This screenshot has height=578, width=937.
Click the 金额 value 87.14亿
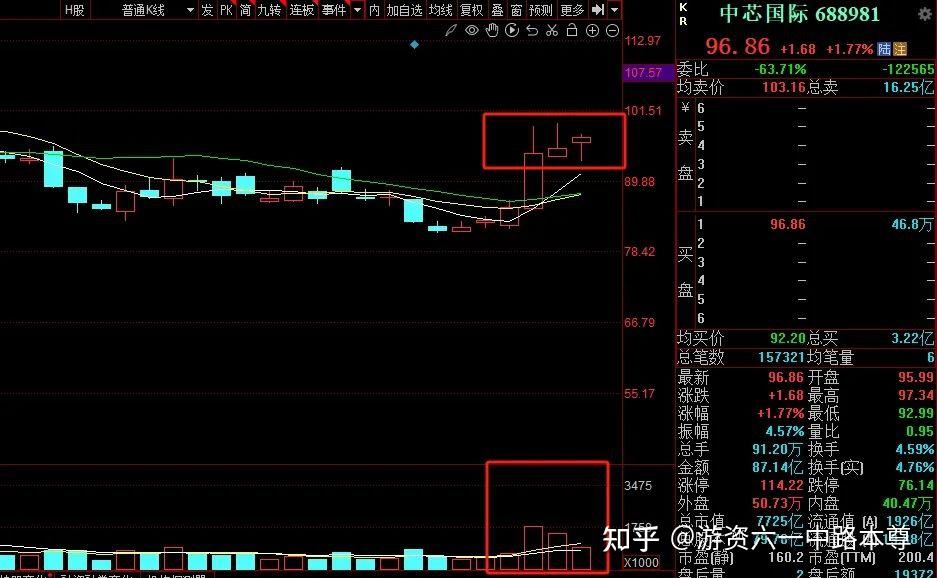coord(777,467)
